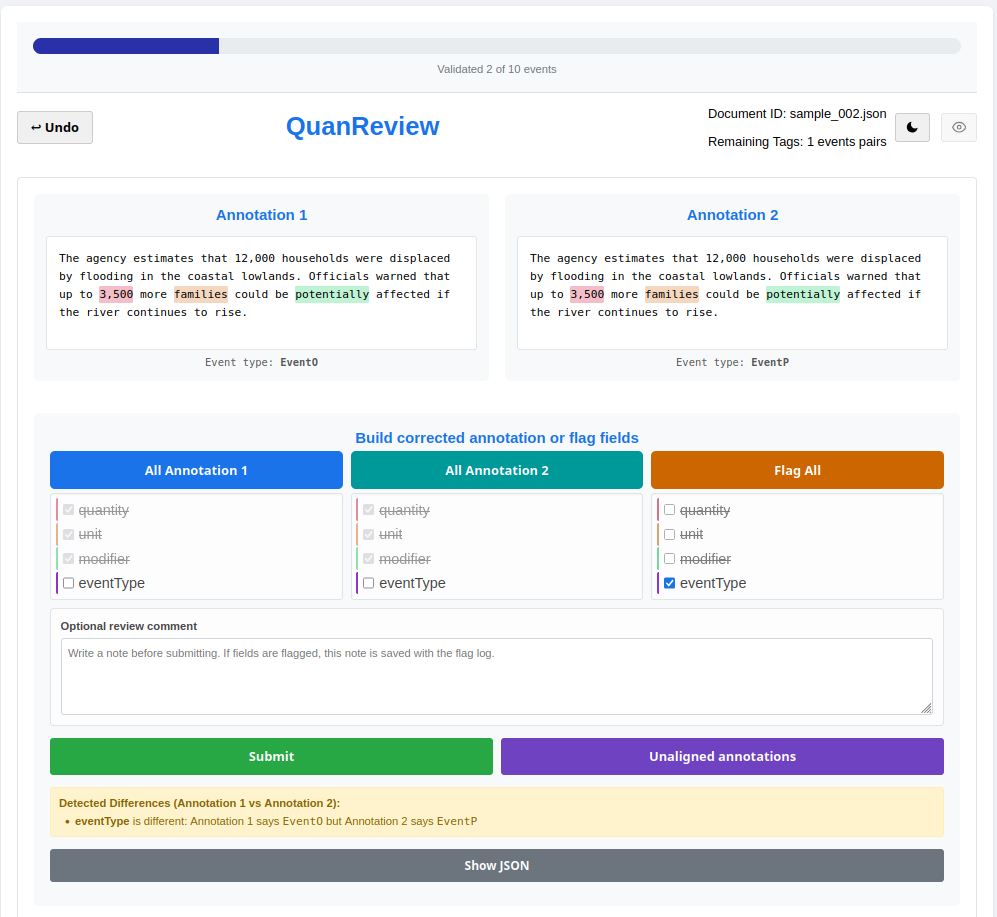Image resolution: width=997 pixels, height=917 pixels.
Task: Click the validation progress bar
Action: click(x=497, y=46)
